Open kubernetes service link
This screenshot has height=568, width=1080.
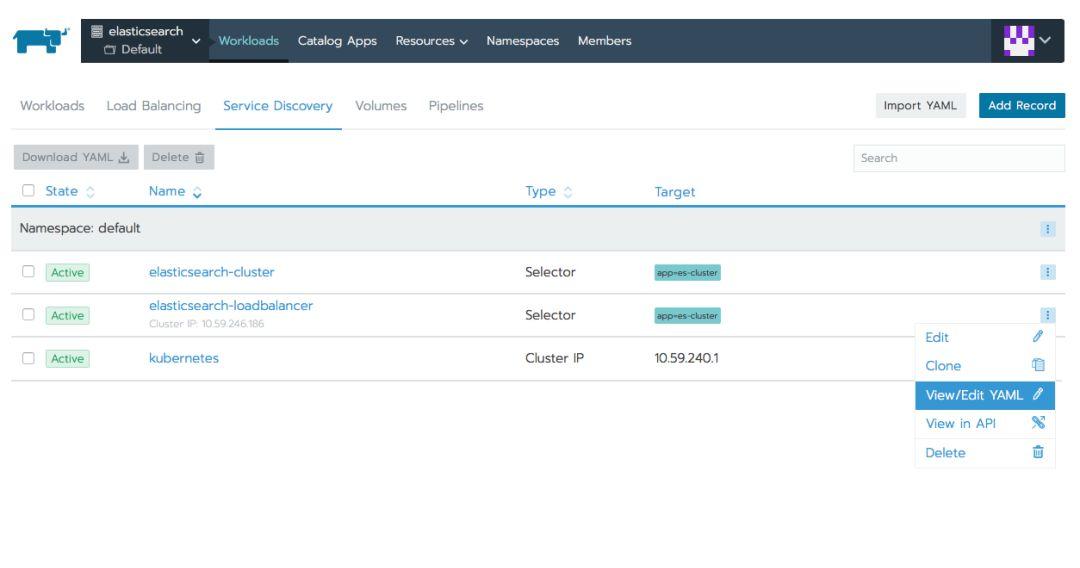(x=184, y=358)
